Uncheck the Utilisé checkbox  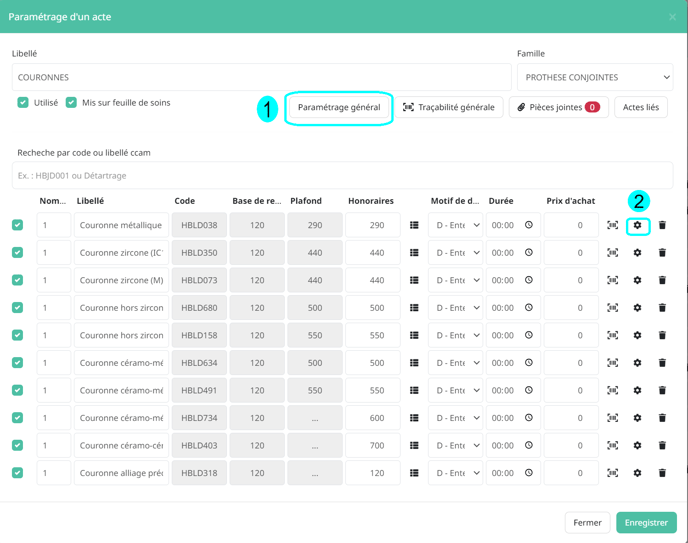click(23, 103)
